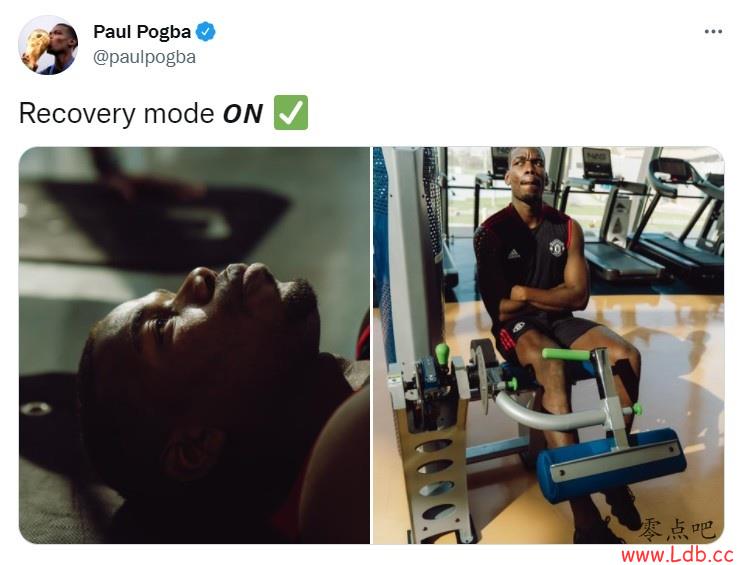Click the Paul Pogba display name
Viewport: 743px width, 565px height.
[x=142, y=32]
